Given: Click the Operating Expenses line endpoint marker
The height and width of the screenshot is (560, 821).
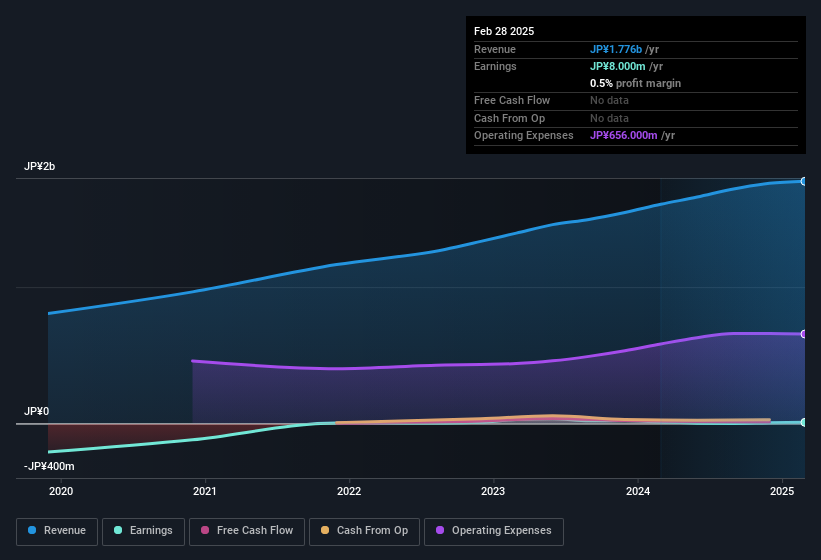Looking at the screenshot, I should (x=804, y=334).
